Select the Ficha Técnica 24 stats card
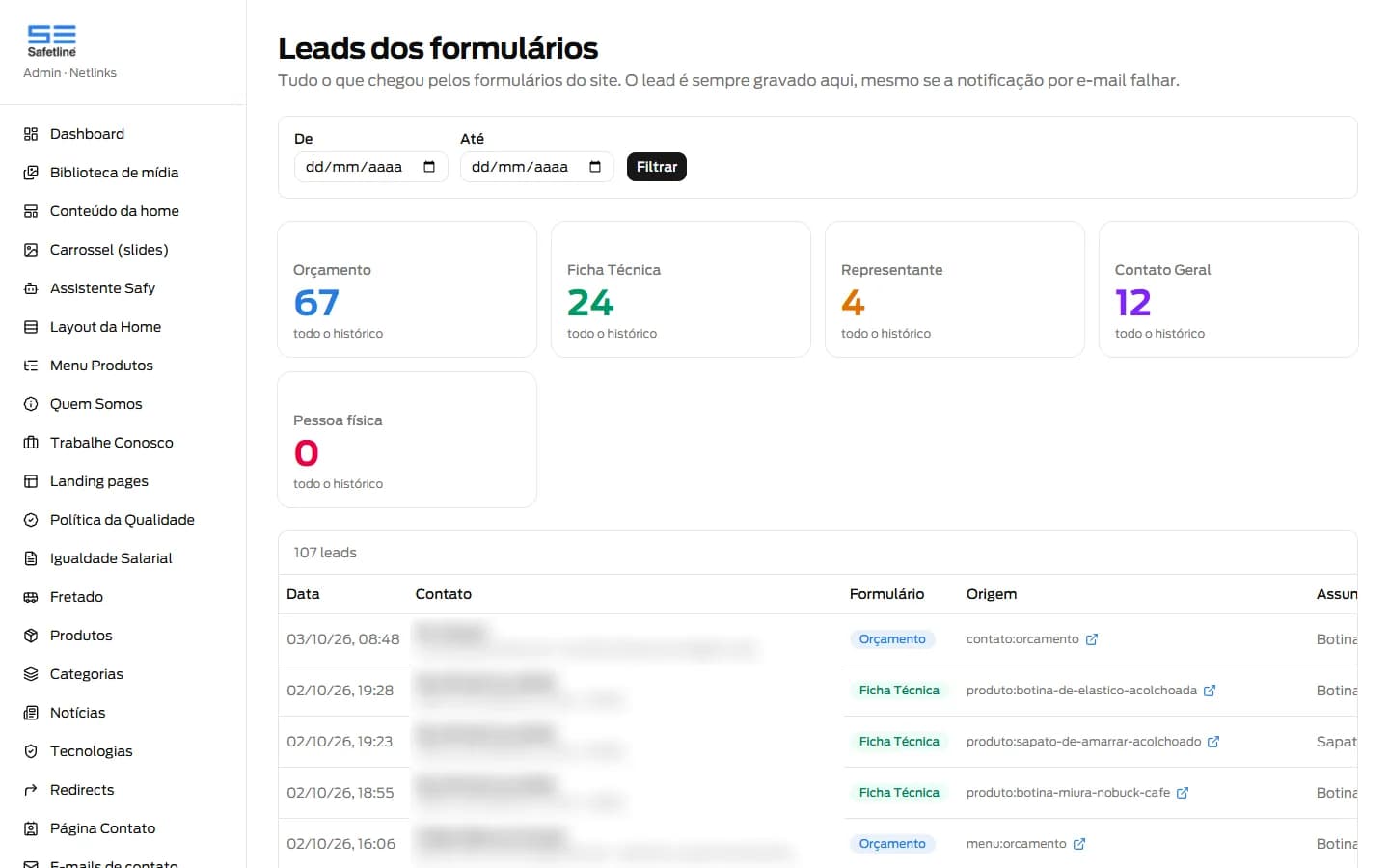Image resolution: width=1389 pixels, height=868 pixels. (x=681, y=289)
